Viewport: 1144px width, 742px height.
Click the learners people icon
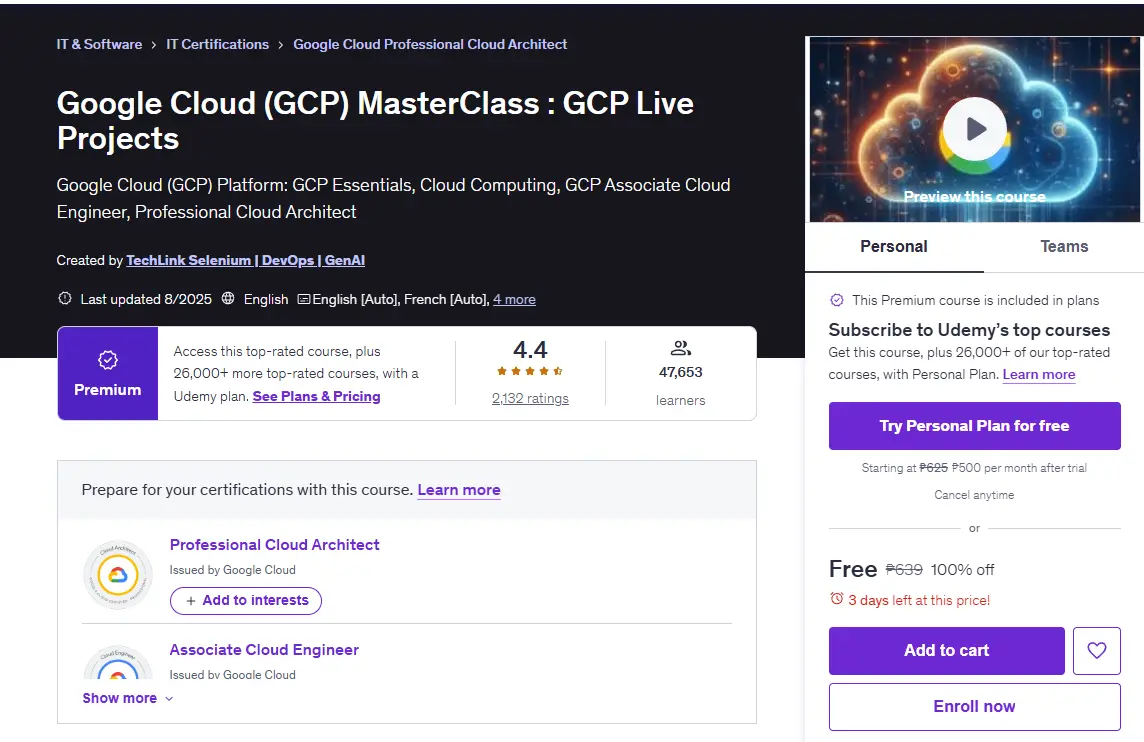pos(681,348)
